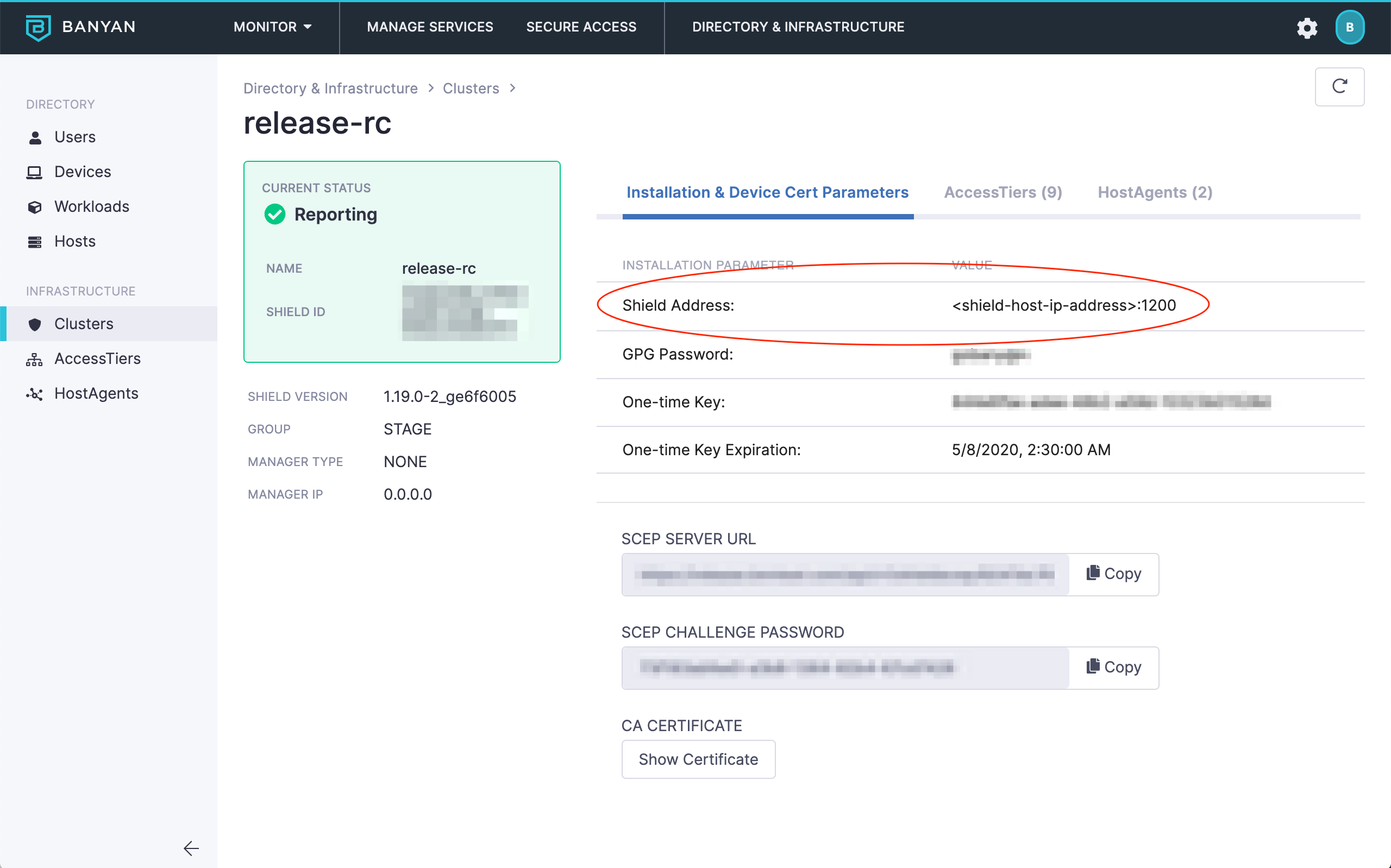Click the Show Certificate button

pyautogui.click(x=698, y=759)
